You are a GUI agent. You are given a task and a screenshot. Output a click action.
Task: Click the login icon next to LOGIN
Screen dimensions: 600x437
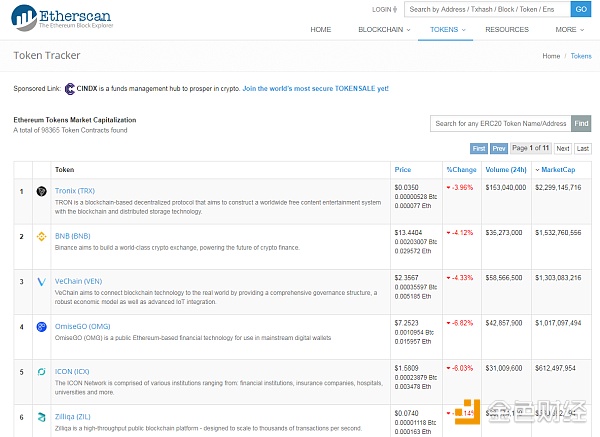395,10
